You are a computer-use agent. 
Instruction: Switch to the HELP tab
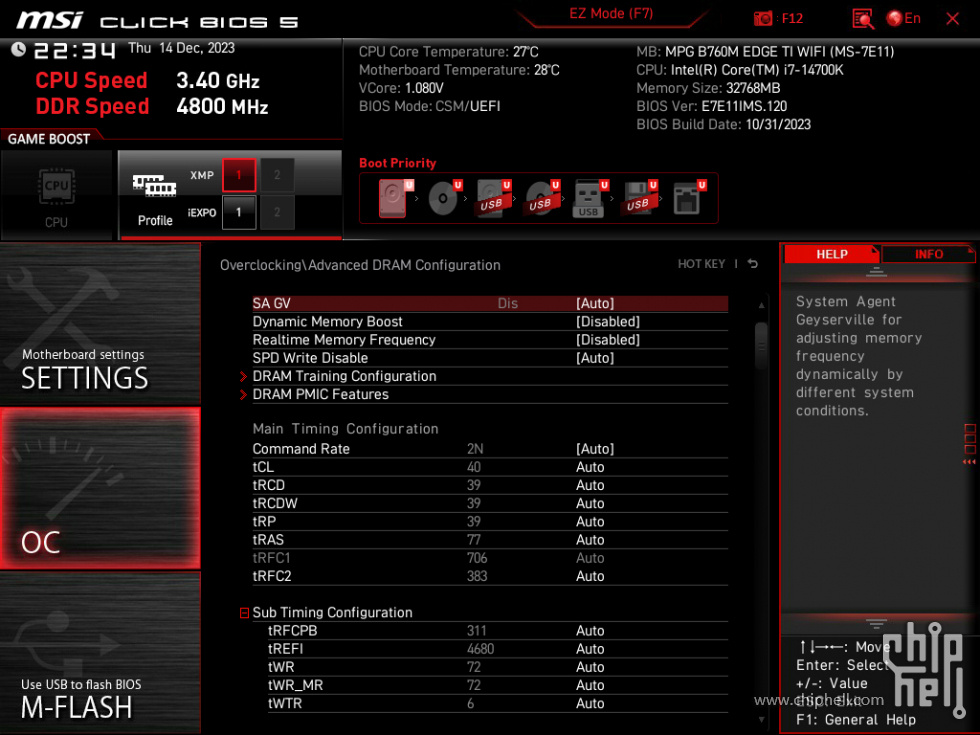click(x=831, y=254)
